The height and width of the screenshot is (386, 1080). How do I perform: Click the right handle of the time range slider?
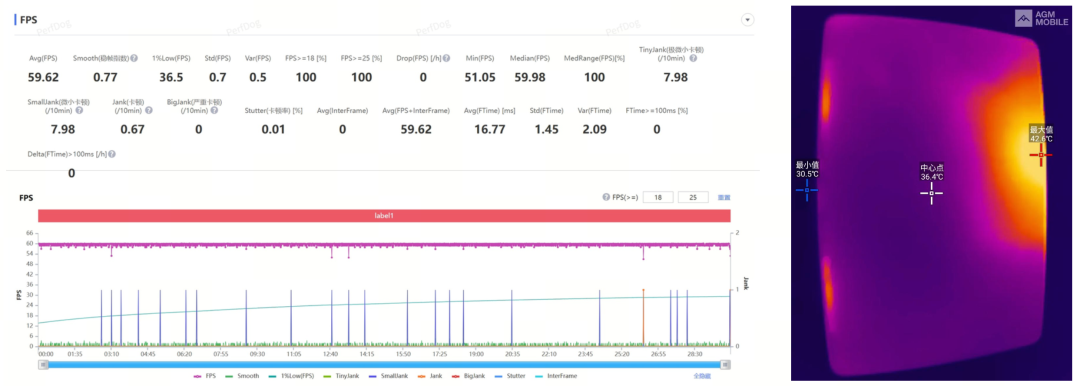(725, 364)
